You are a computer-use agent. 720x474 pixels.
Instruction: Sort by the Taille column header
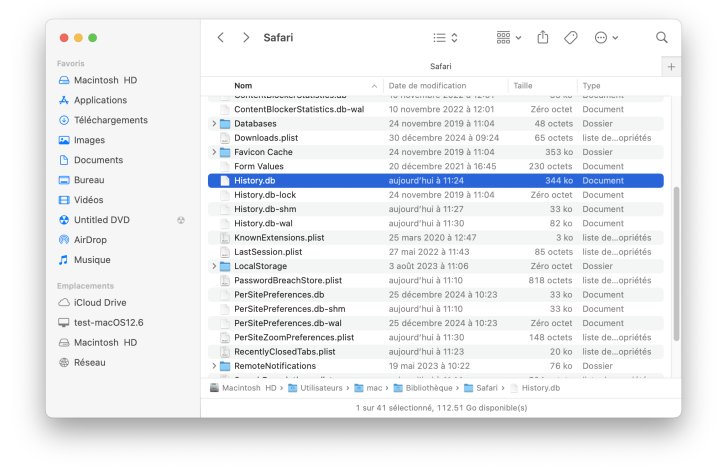pos(542,86)
